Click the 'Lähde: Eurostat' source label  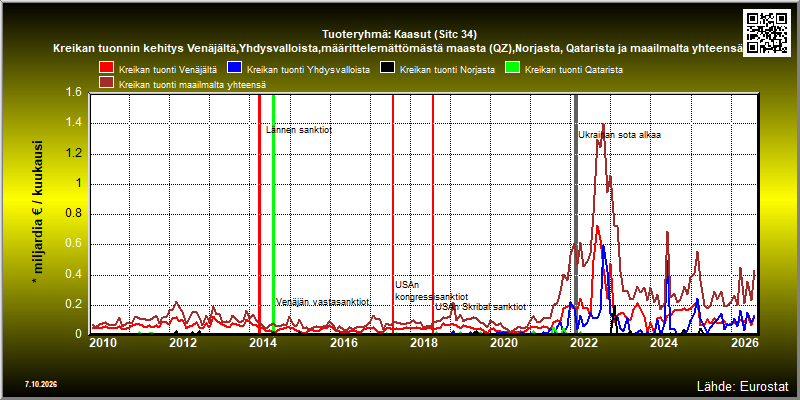tap(743, 385)
